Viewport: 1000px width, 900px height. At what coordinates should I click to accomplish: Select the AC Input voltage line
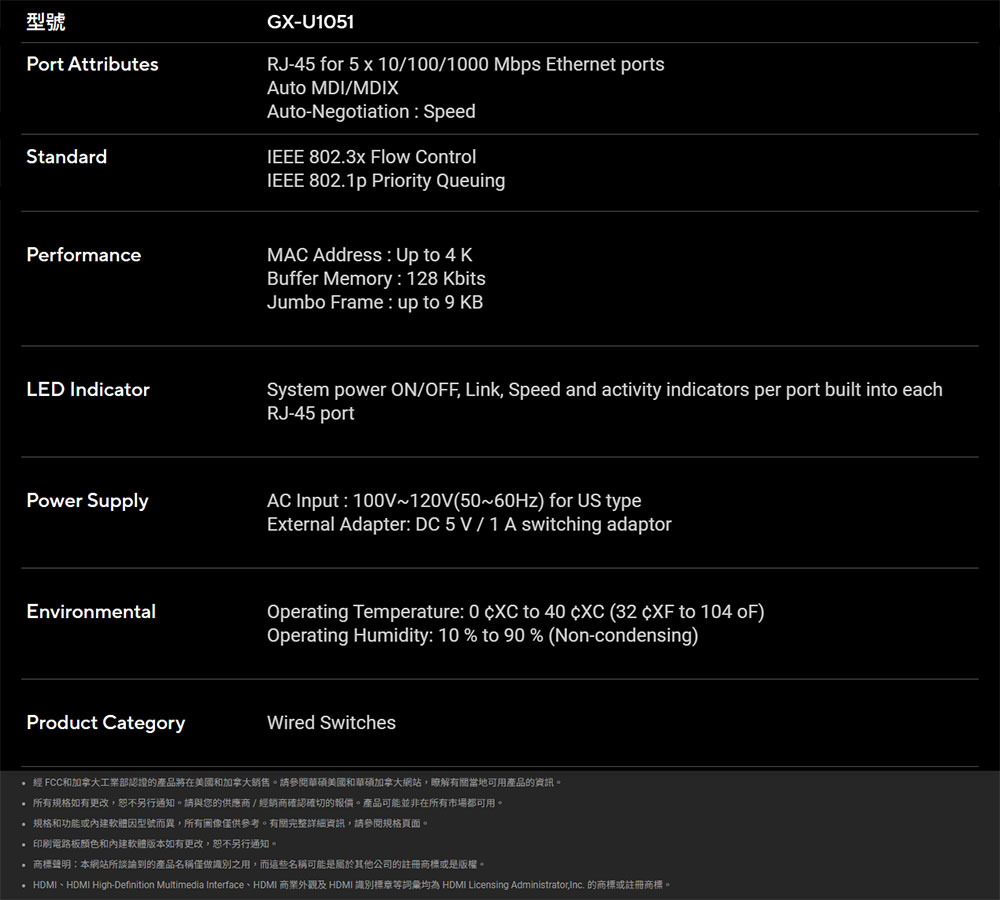coord(454,501)
